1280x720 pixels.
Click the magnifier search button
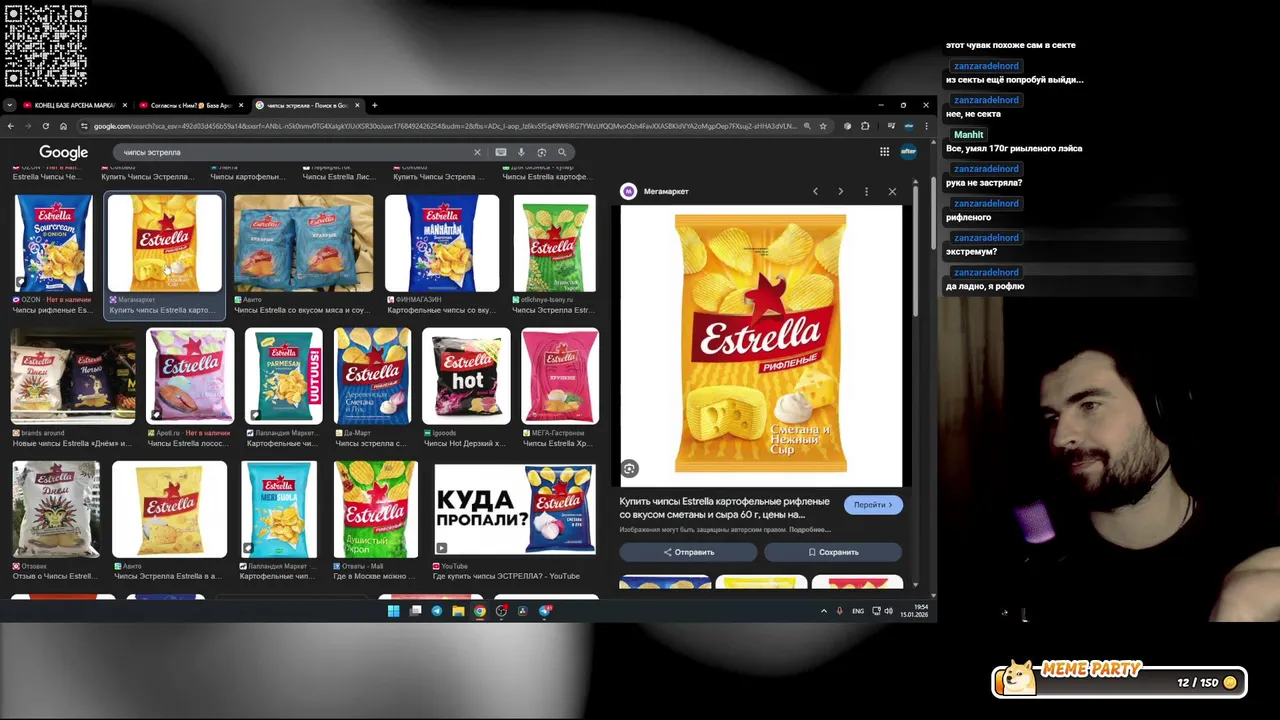coord(563,152)
